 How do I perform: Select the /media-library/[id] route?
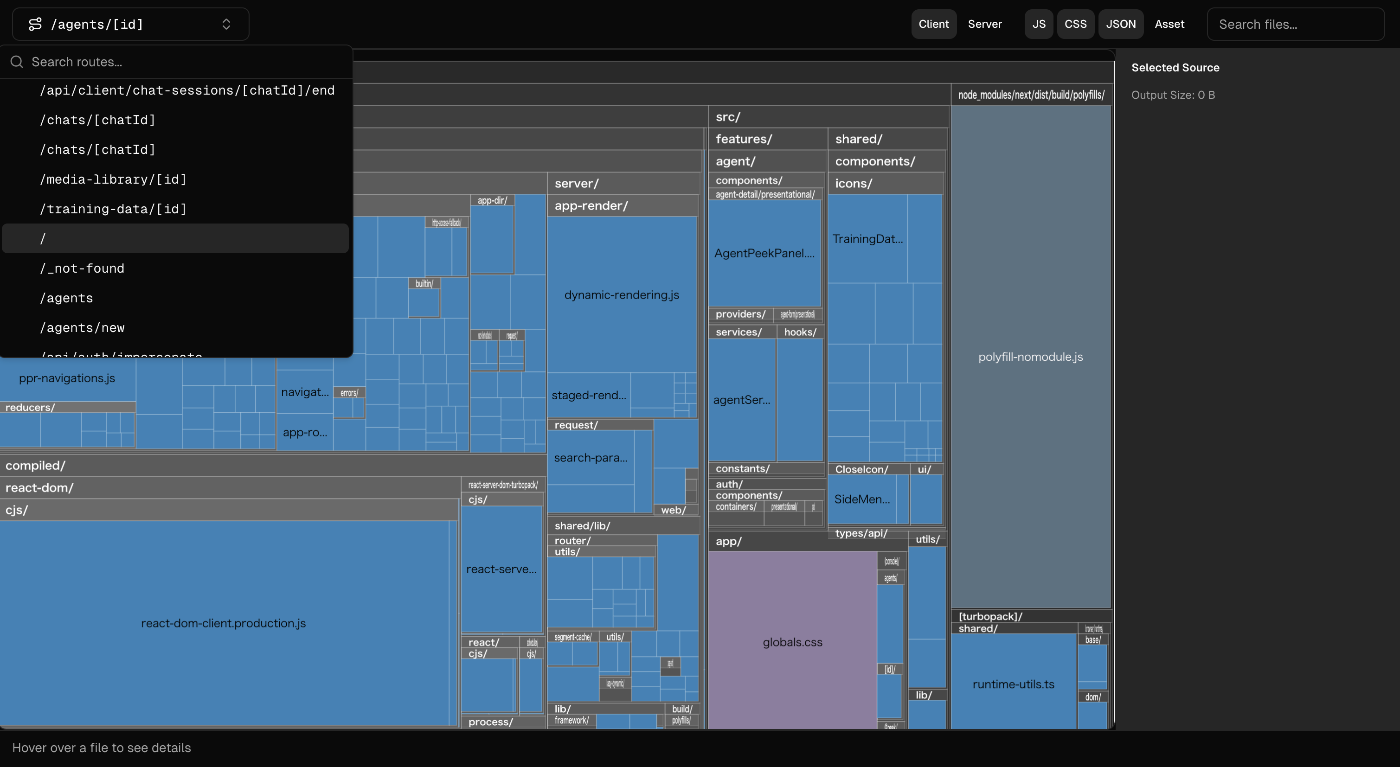coord(176,179)
